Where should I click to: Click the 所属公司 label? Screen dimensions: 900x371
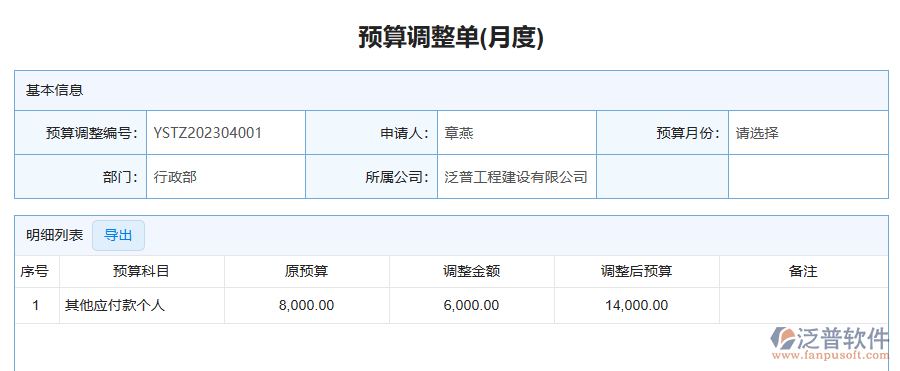point(398,177)
